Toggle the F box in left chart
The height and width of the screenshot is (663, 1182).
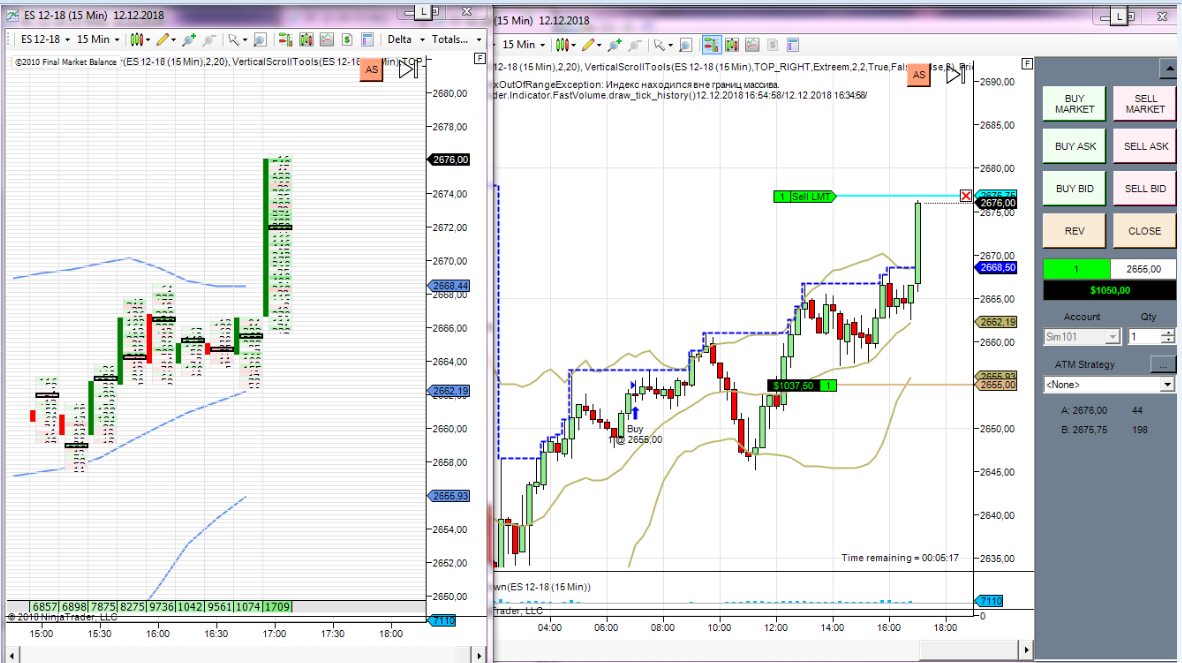tap(479, 58)
